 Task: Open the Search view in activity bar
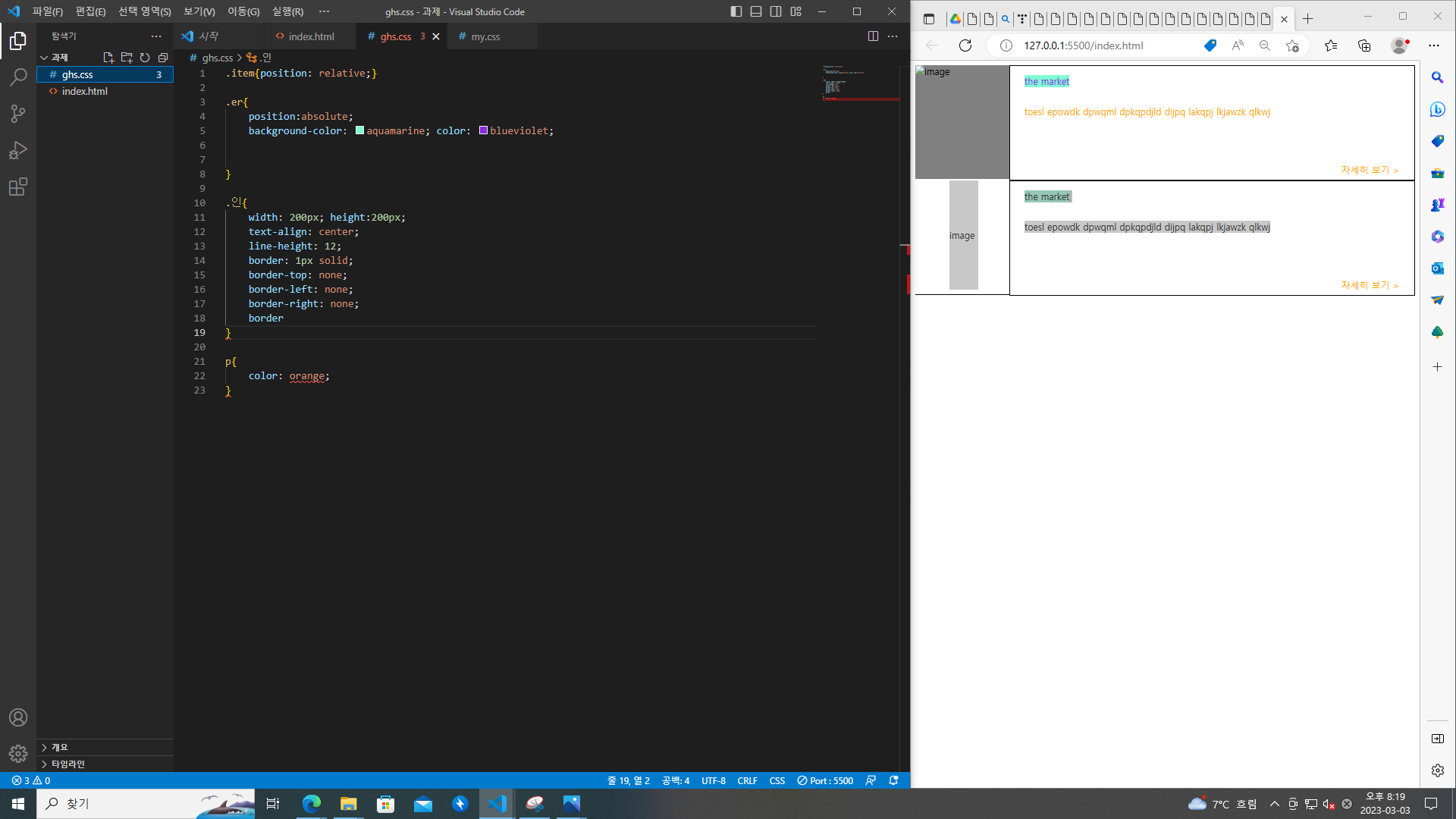(x=18, y=77)
